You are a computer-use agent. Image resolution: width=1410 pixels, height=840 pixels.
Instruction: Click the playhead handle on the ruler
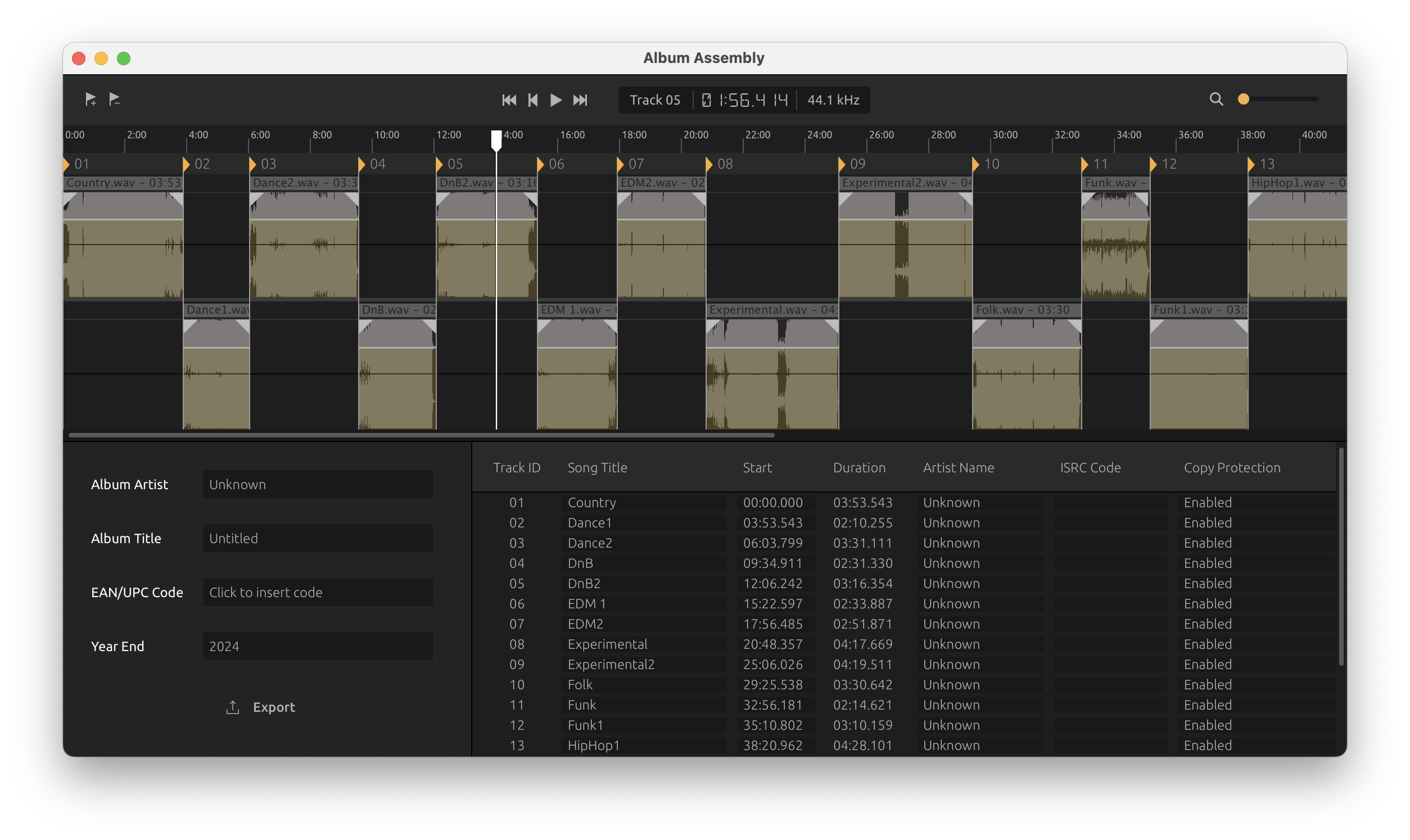tap(496, 141)
